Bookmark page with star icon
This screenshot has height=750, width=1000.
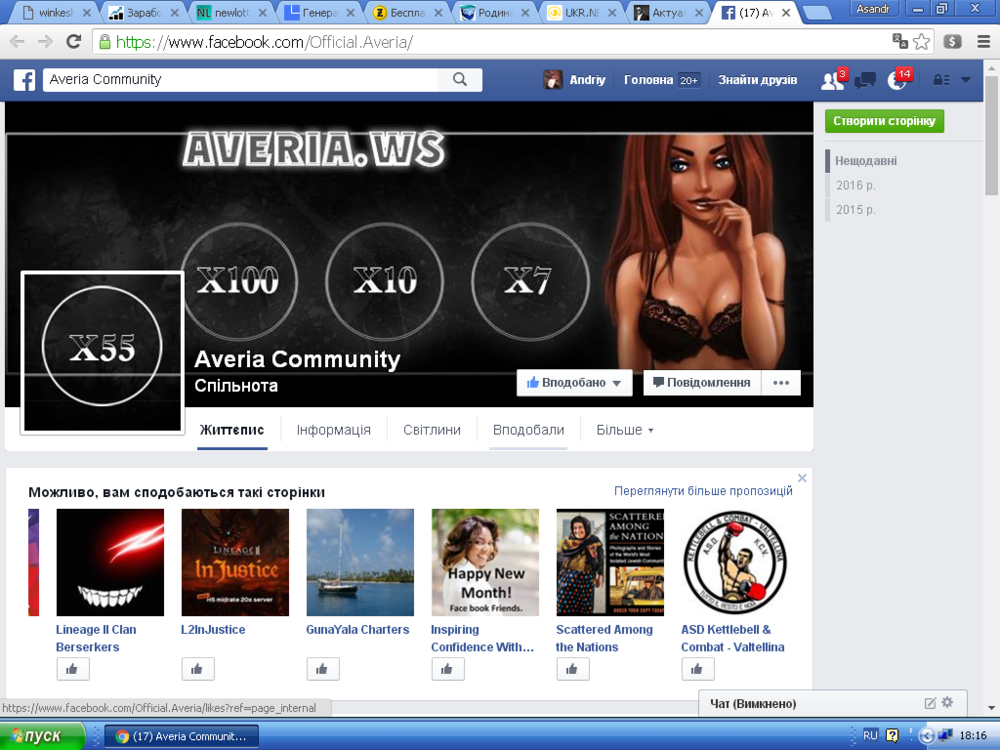[921, 42]
